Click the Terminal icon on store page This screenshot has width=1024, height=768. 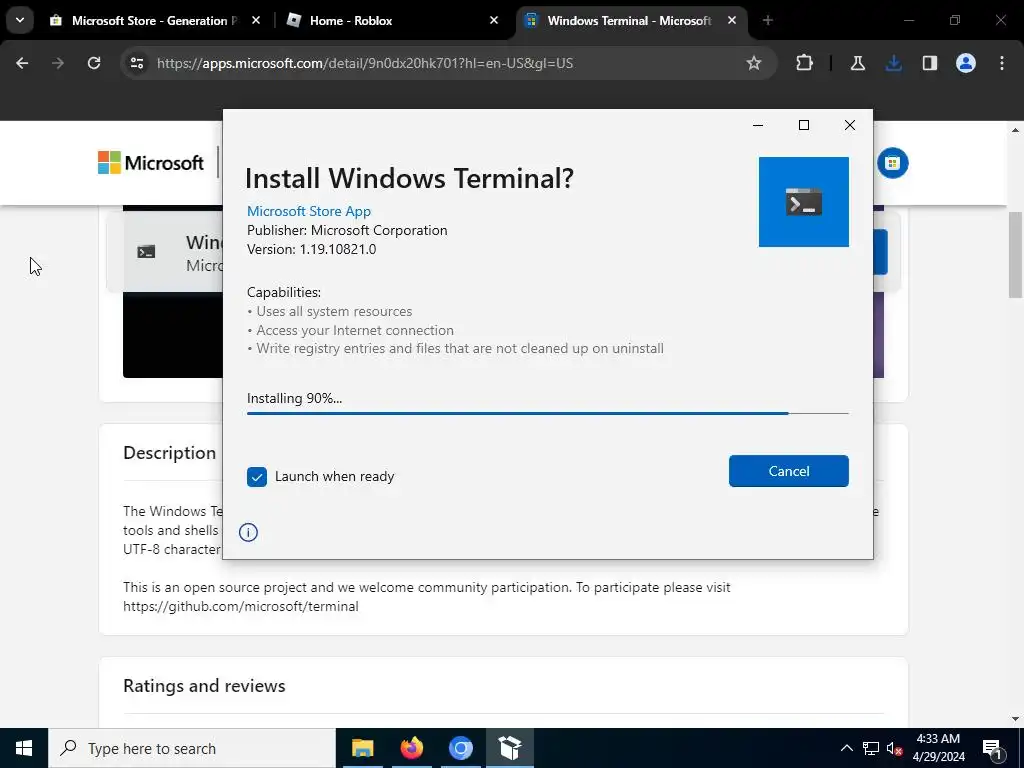(146, 252)
